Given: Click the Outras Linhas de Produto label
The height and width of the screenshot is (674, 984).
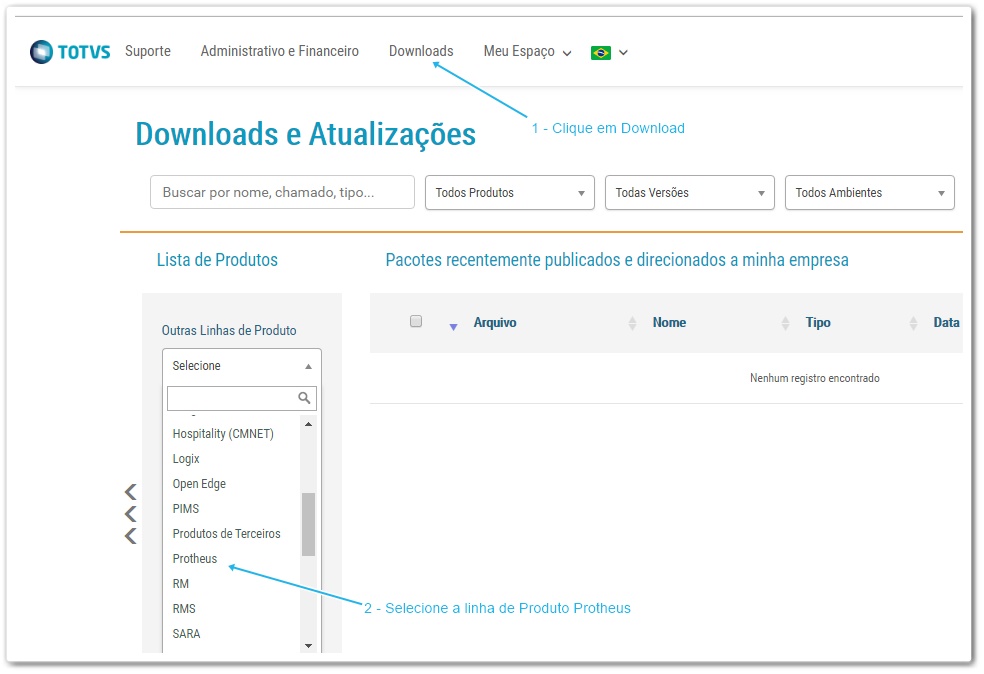Looking at the screenshot, I should (229, 330).
